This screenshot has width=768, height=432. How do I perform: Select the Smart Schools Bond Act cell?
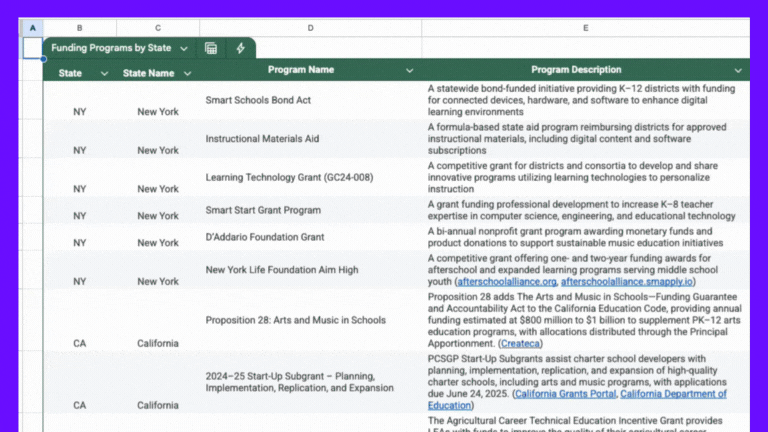pos(311,100)
